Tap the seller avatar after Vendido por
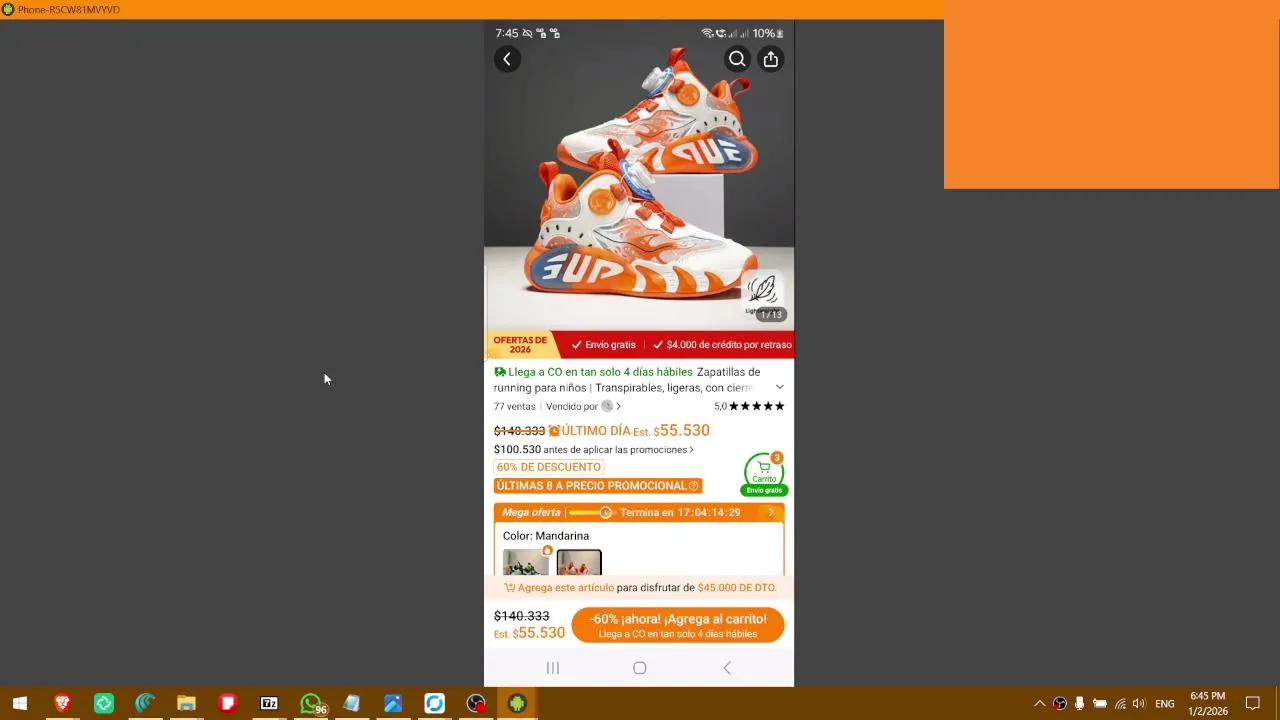1280x720 pixels. coord(607,406)
